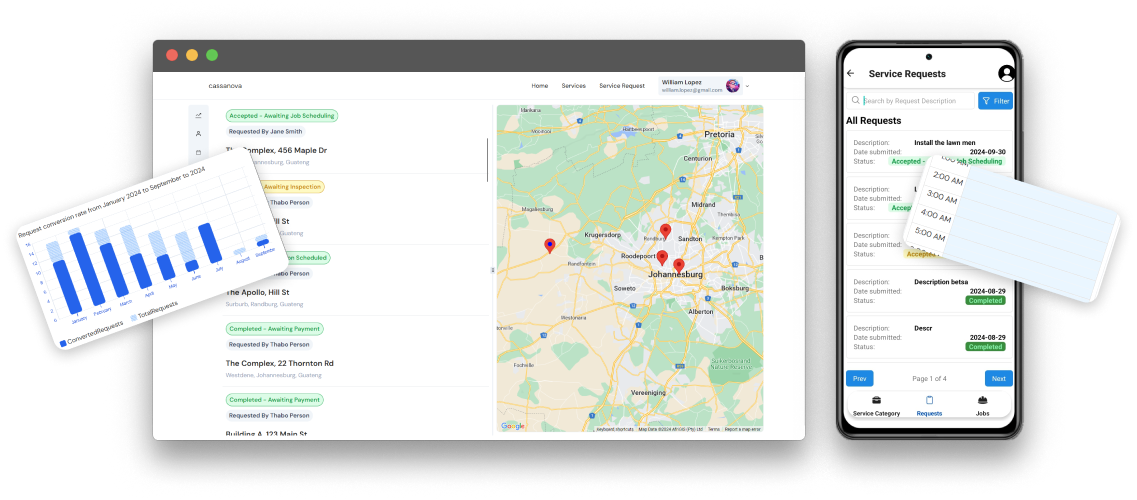Tap the phone's account avatar icon
The height and width of the screenshot is (500, 1137).
(1006, 73)
